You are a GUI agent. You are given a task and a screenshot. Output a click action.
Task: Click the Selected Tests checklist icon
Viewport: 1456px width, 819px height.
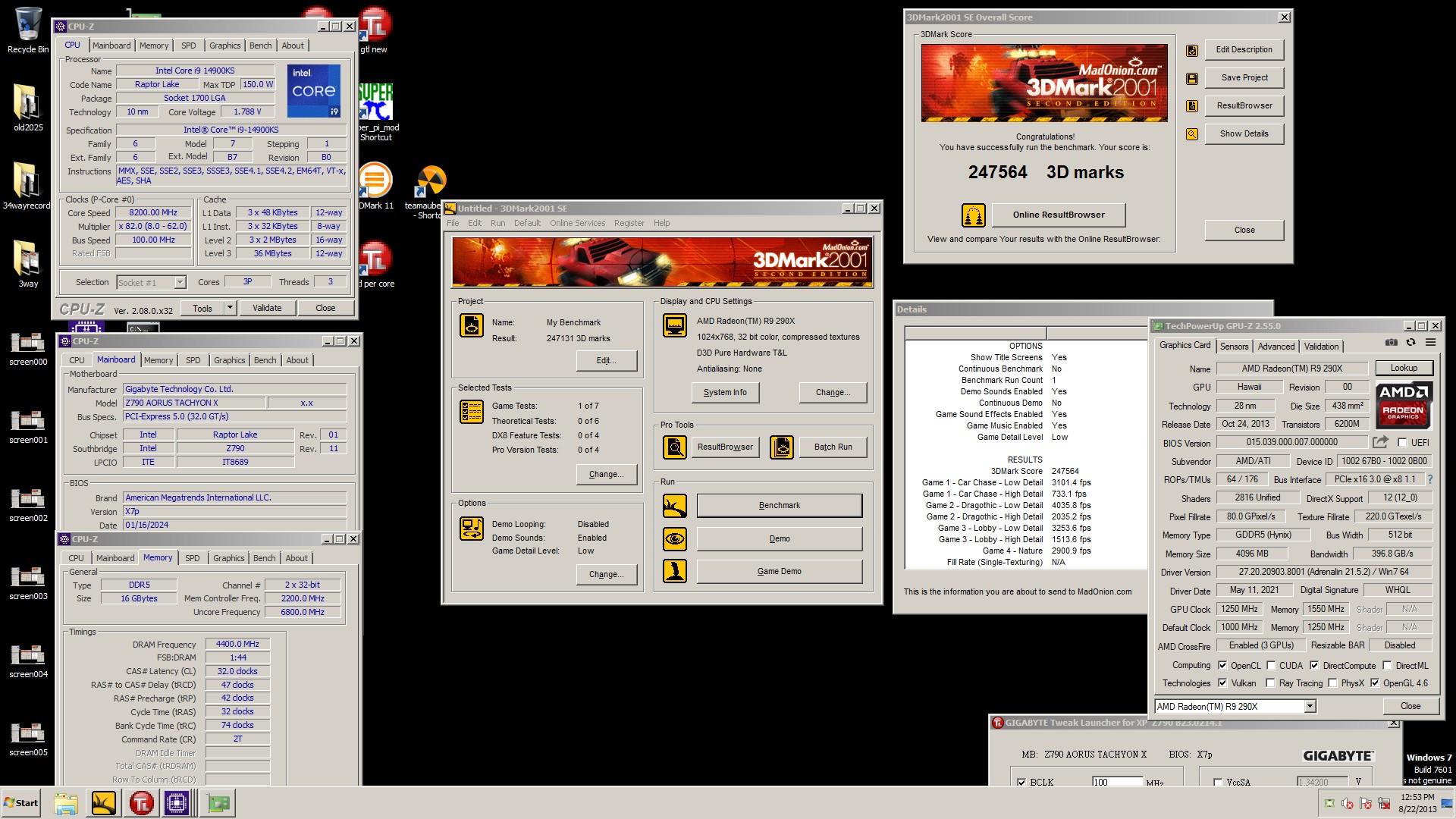tap(472, 412)
